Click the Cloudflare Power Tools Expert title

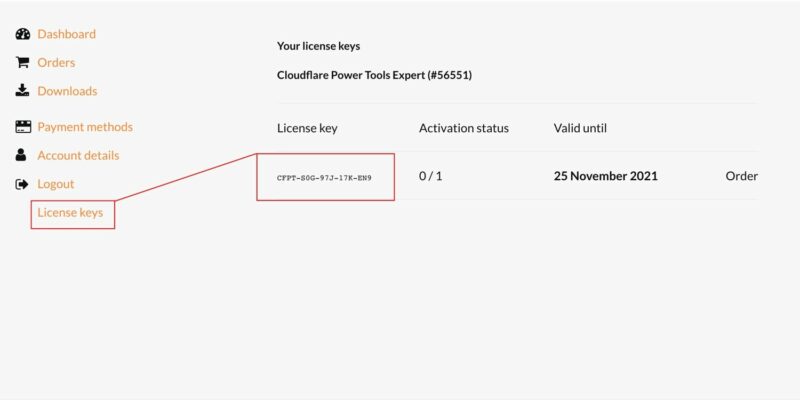pyautogui.click(x=374, y=75)
